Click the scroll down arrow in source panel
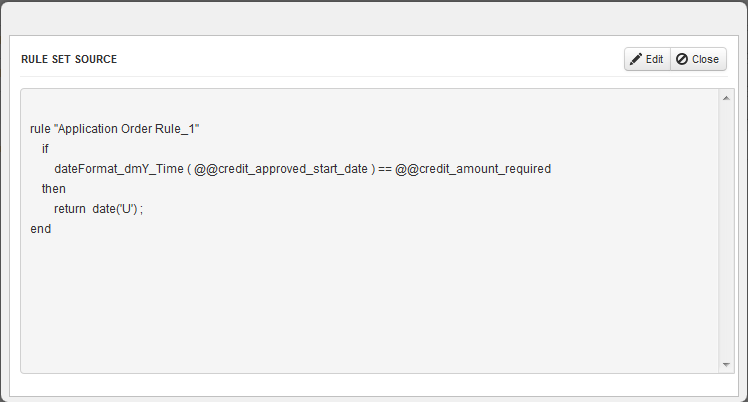 725,365
